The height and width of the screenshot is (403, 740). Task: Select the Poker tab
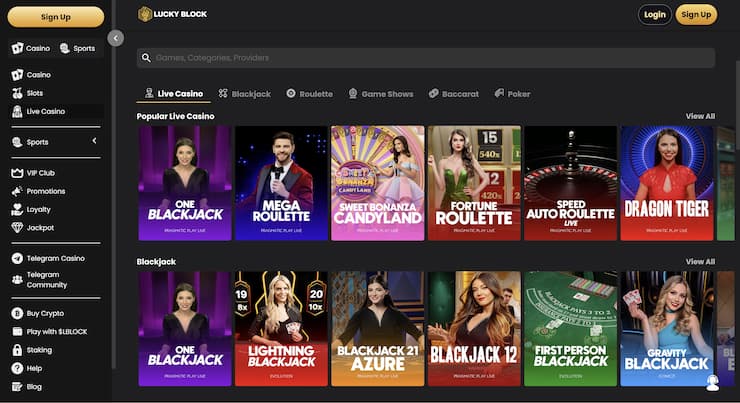[513, 93]
